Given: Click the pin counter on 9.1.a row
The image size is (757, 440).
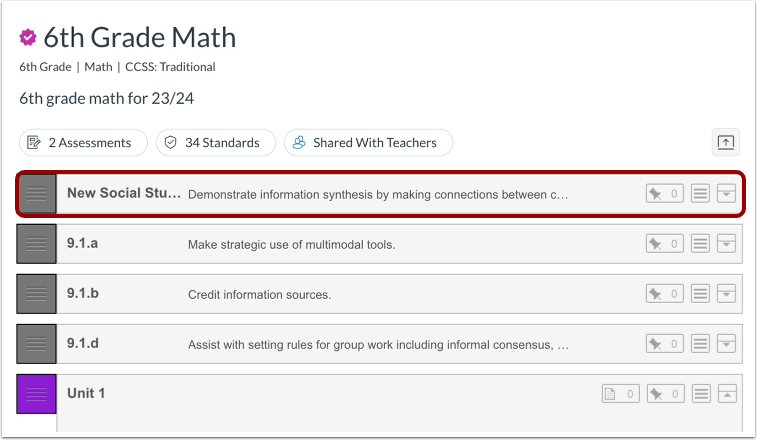Looking at the screenshot, I should [x=665, y=243].
